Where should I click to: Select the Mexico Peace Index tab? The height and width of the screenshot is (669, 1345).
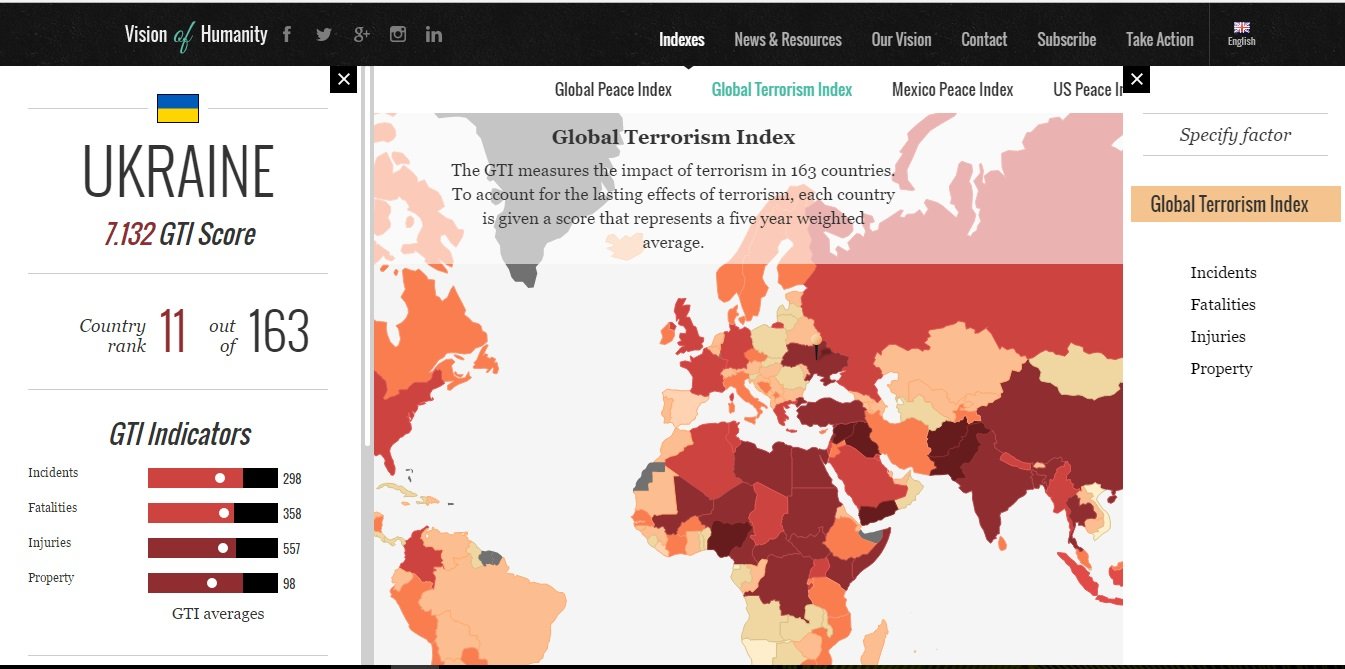click(x=952, y=90)
